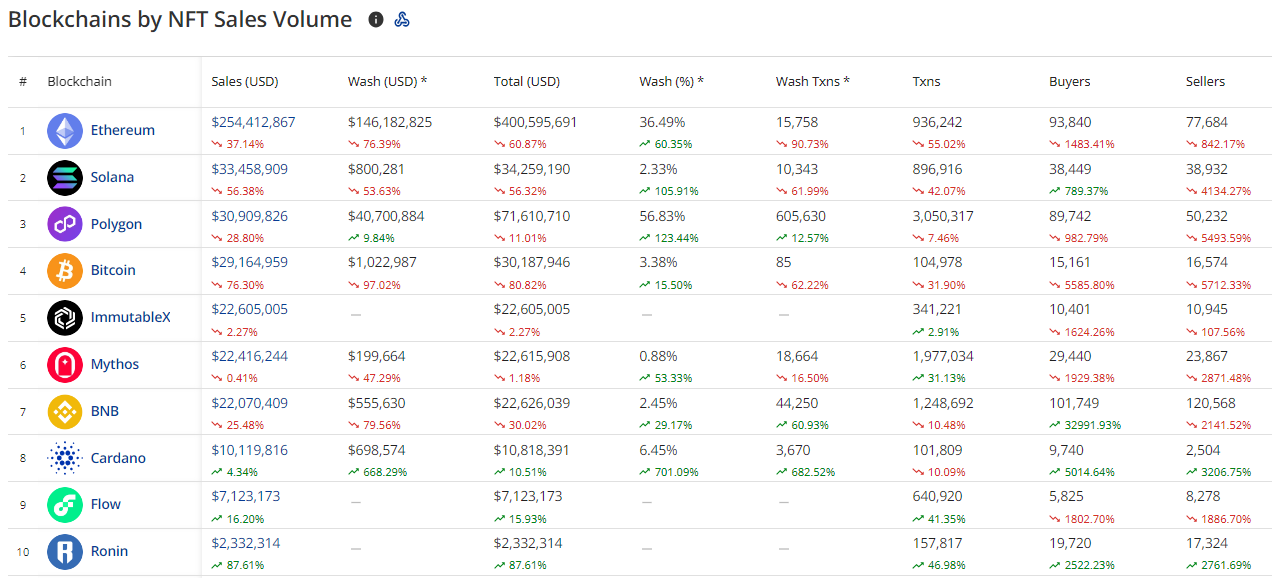
Task: Select Polygon wash txns 605,630
Action: [801, 216]
